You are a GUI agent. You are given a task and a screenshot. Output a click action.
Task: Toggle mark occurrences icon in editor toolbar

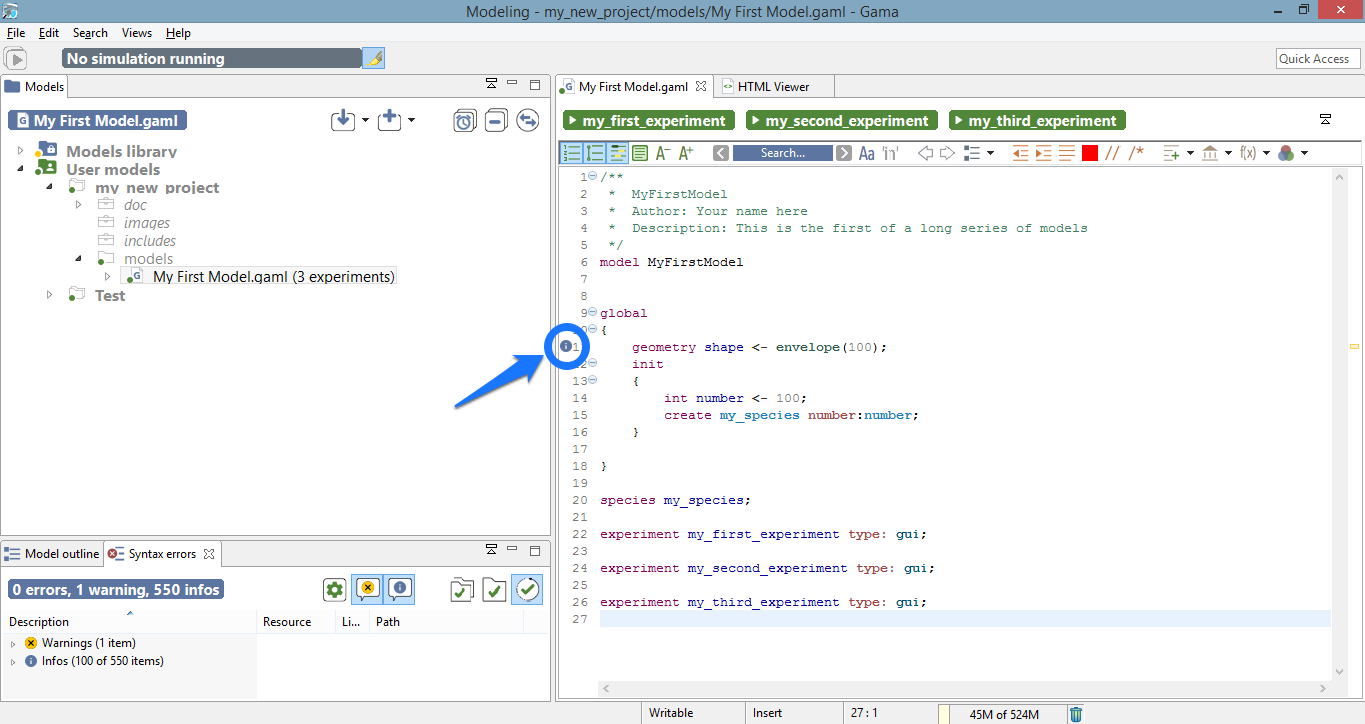[618, 153]
